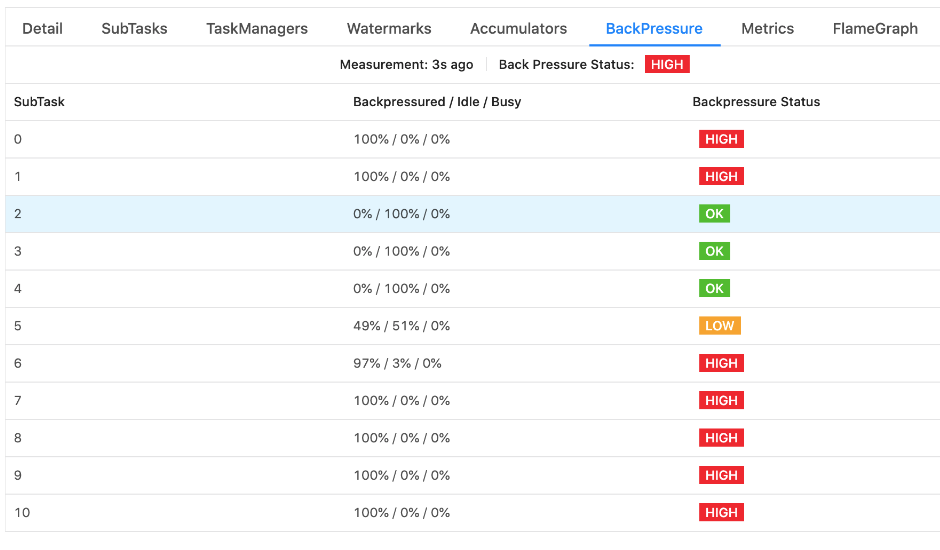Go to the TaskManagers tab
Screen dimensions: 940x550
tap(257, 28)
